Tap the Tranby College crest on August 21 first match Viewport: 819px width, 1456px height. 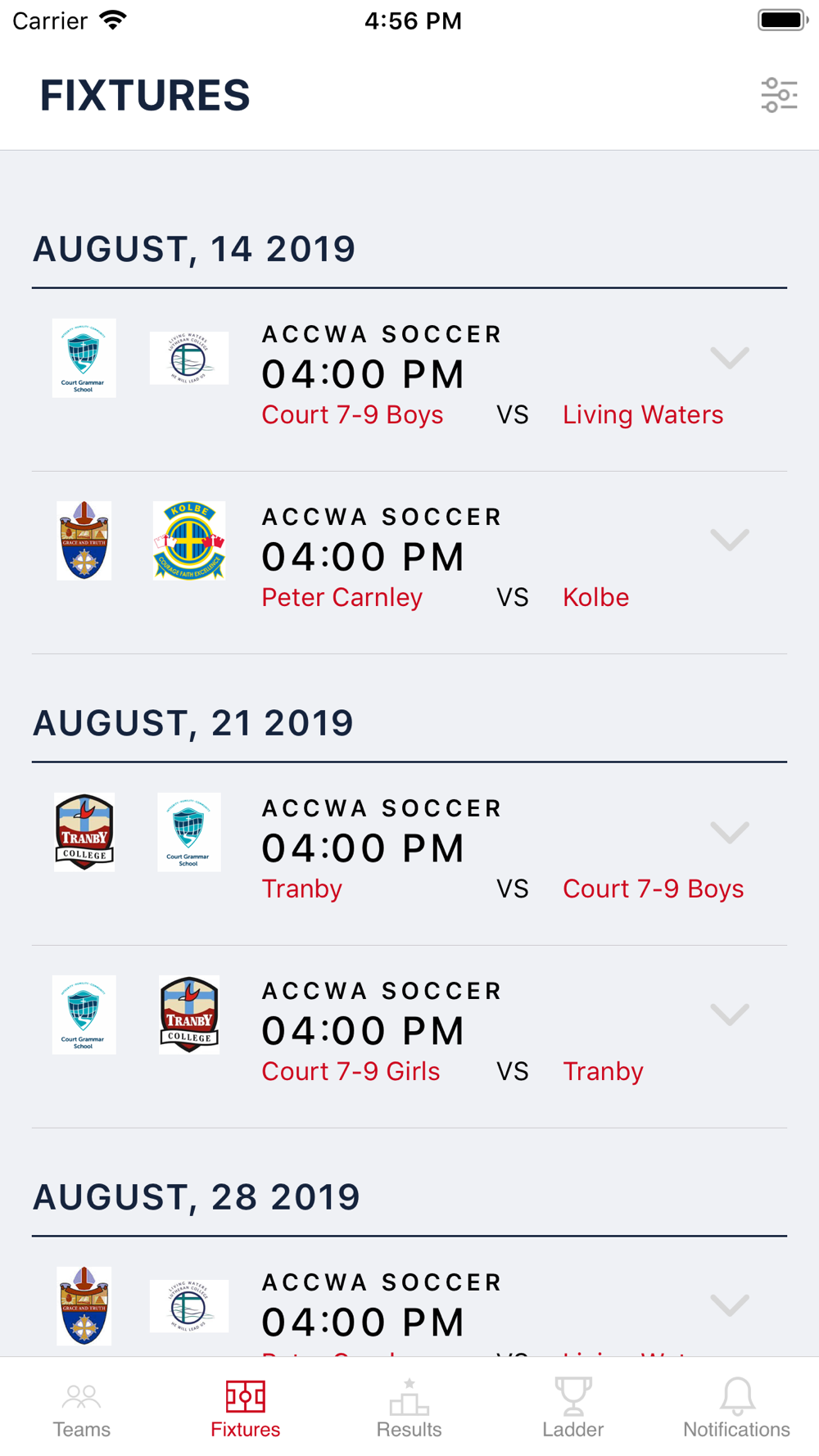[84, 832]
